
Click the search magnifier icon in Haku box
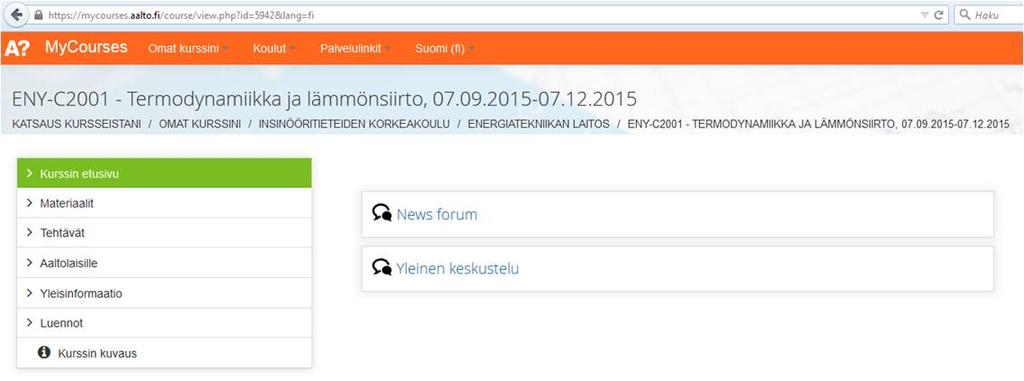point(966,14)
